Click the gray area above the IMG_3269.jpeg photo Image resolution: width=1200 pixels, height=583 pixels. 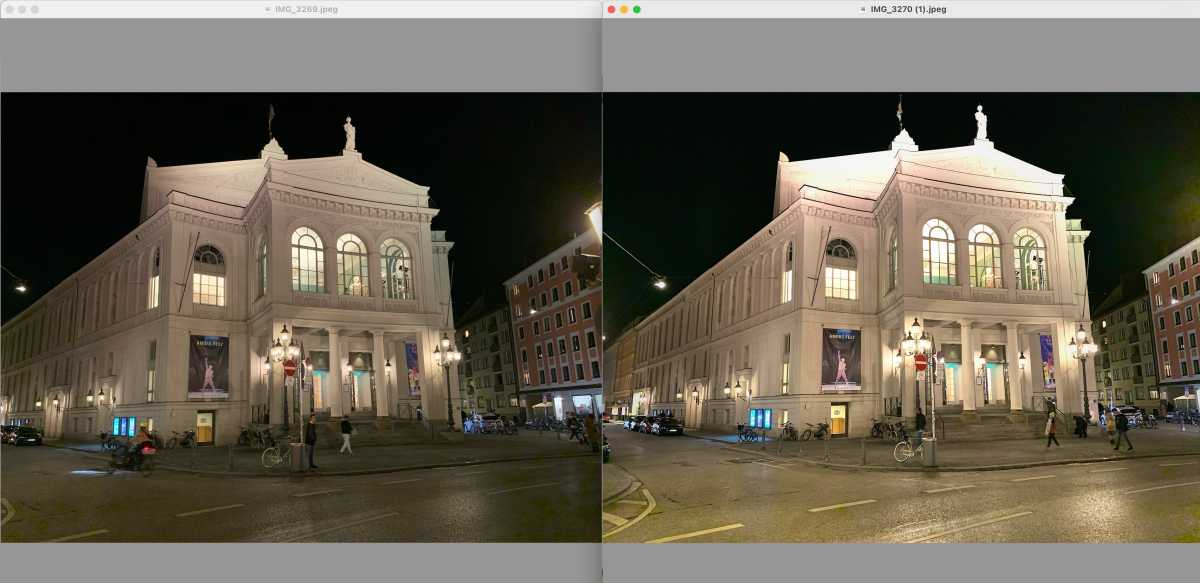point(300,56)
